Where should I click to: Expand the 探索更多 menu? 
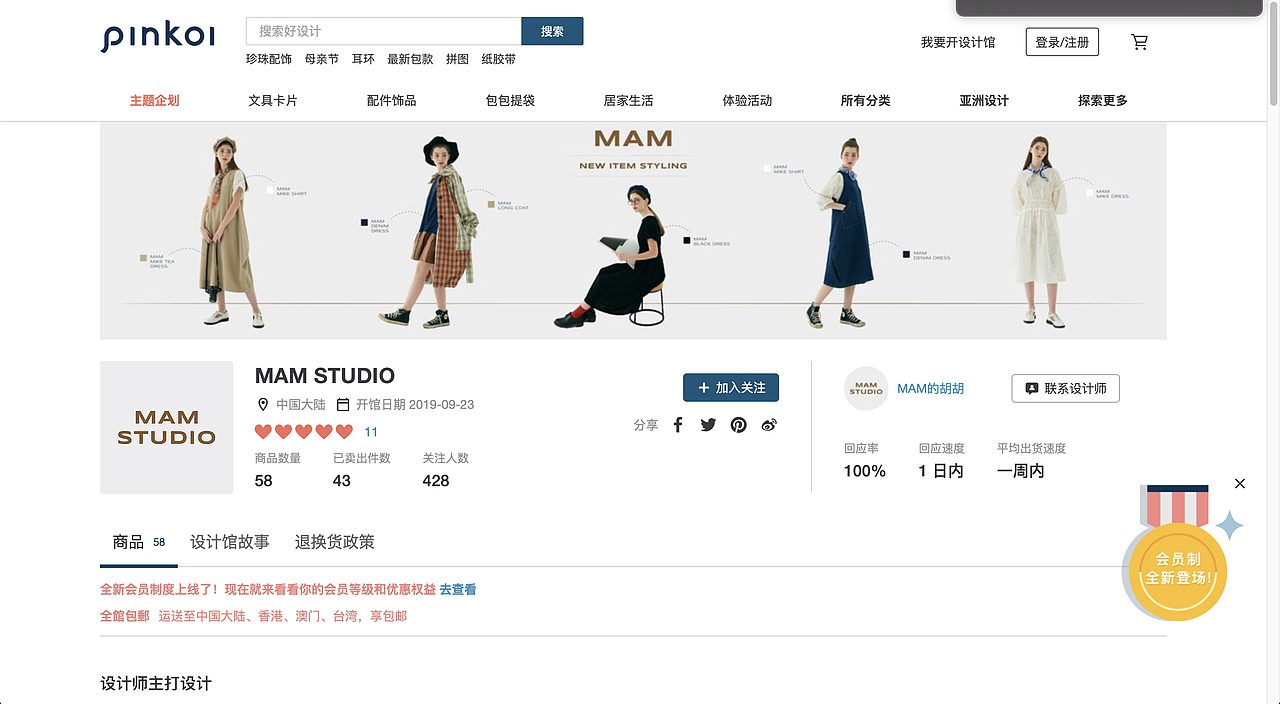[1102, 100]
